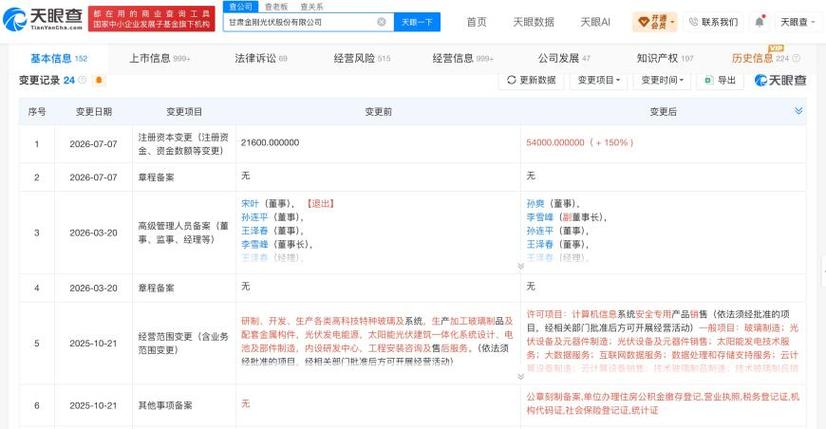826x429 pixels.
Task: Open 孙连平 link in 变更后 column
Action: (540, 231)
